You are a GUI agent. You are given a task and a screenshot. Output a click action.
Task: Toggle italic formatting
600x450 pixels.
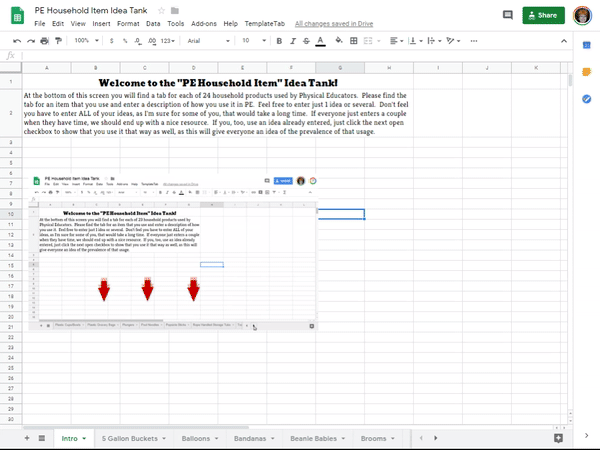click(293, 41)
